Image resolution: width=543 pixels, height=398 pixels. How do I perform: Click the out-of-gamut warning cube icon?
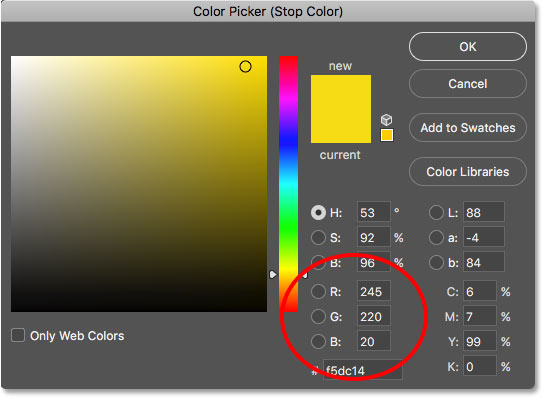pos(386,120)
